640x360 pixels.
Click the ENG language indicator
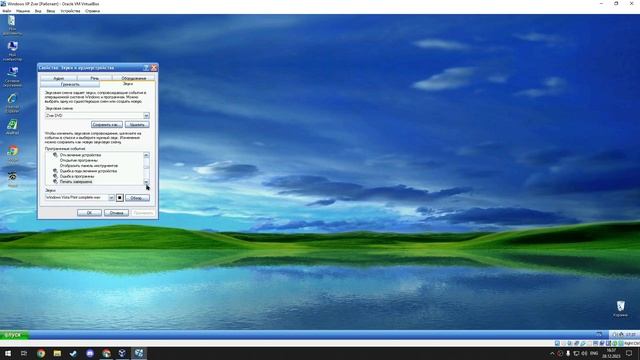coord(594,353)
